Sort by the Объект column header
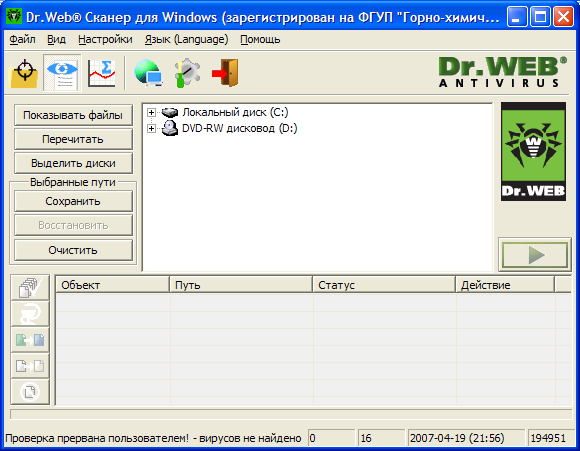580x451 pixels. [x=112, y=285]
